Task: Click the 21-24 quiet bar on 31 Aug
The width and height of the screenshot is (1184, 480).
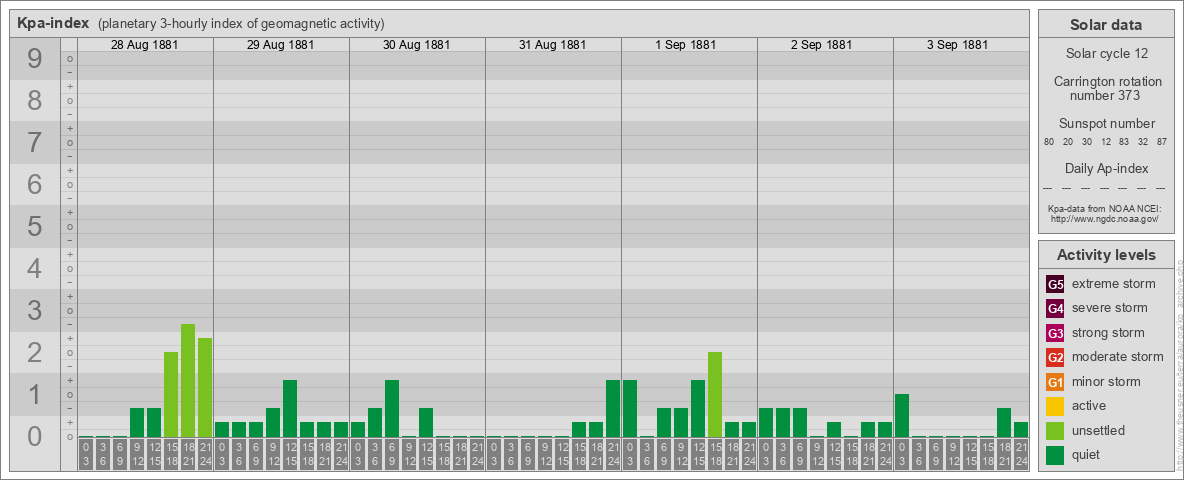Action: (613, 408)
